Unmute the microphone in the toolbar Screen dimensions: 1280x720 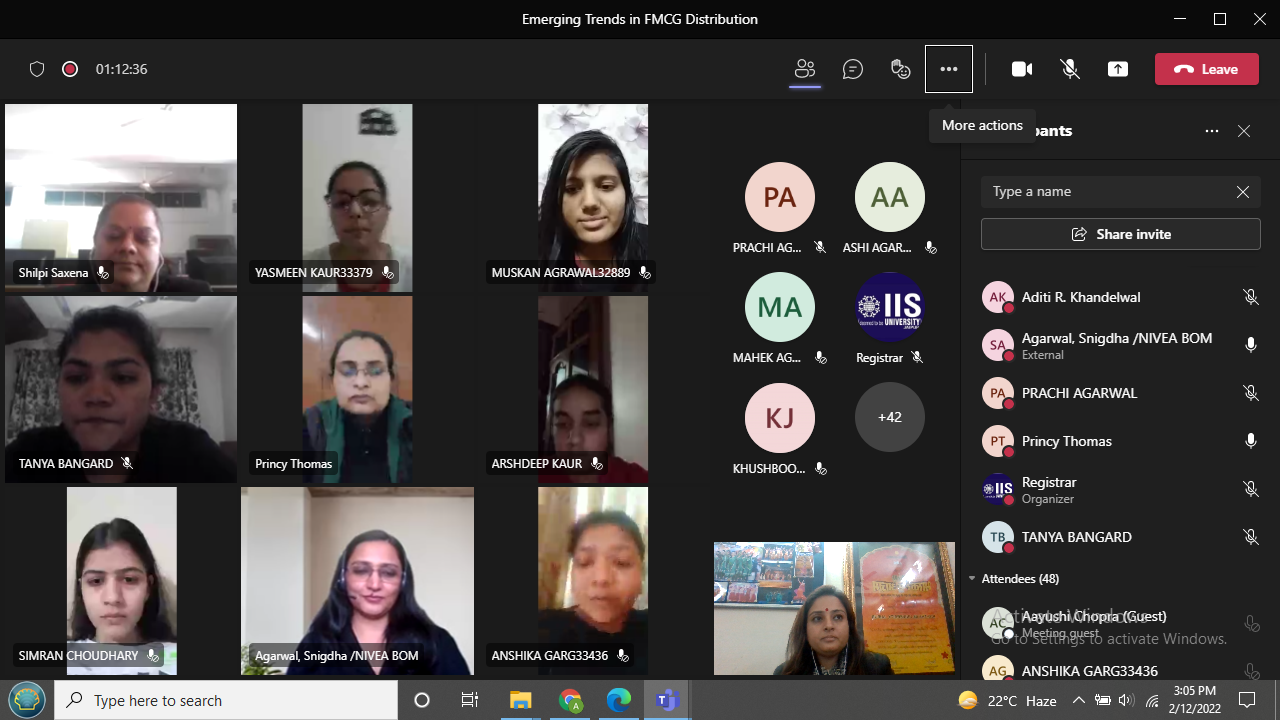point(1070,69)
